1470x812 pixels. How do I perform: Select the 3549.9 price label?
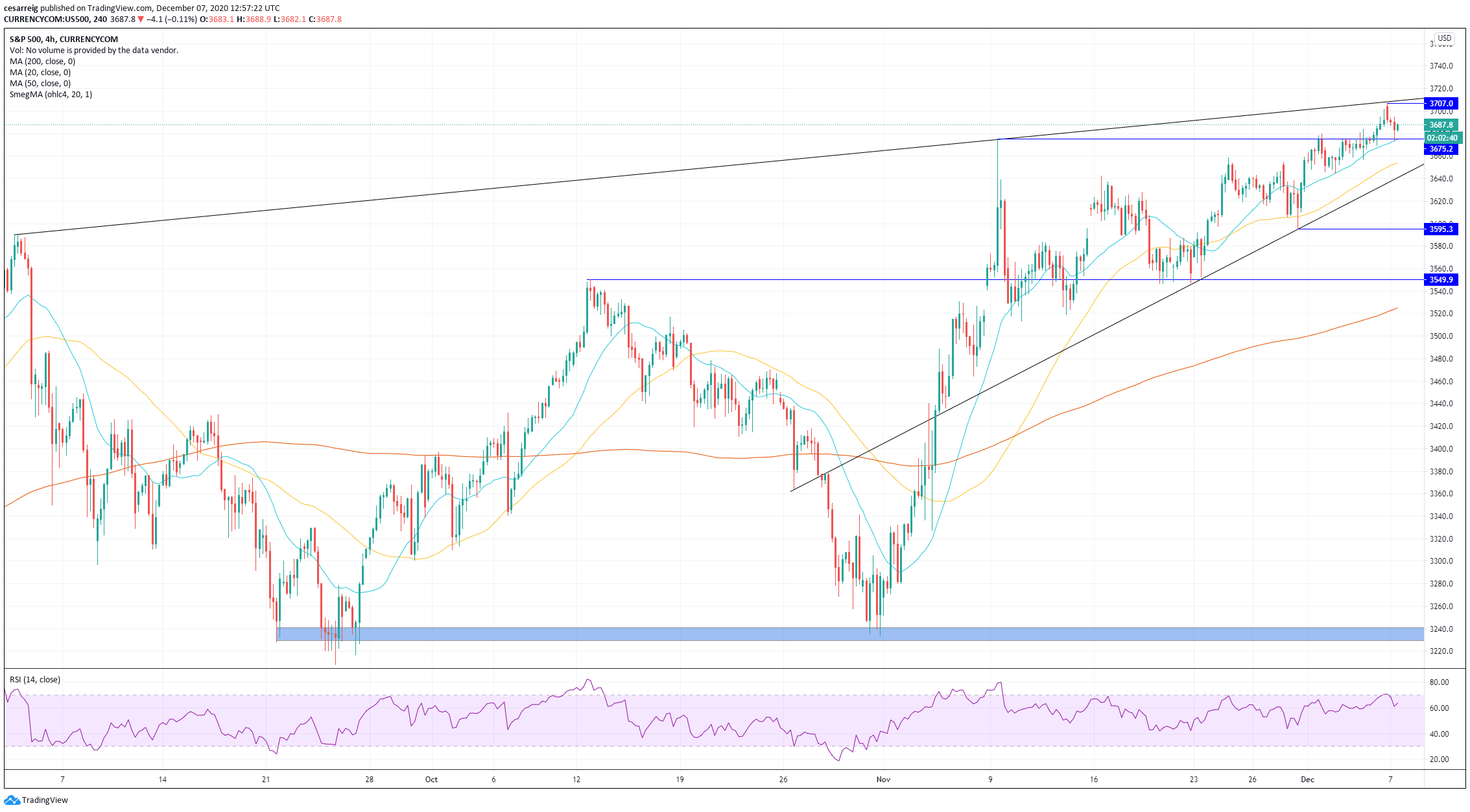click(1441, 280)
